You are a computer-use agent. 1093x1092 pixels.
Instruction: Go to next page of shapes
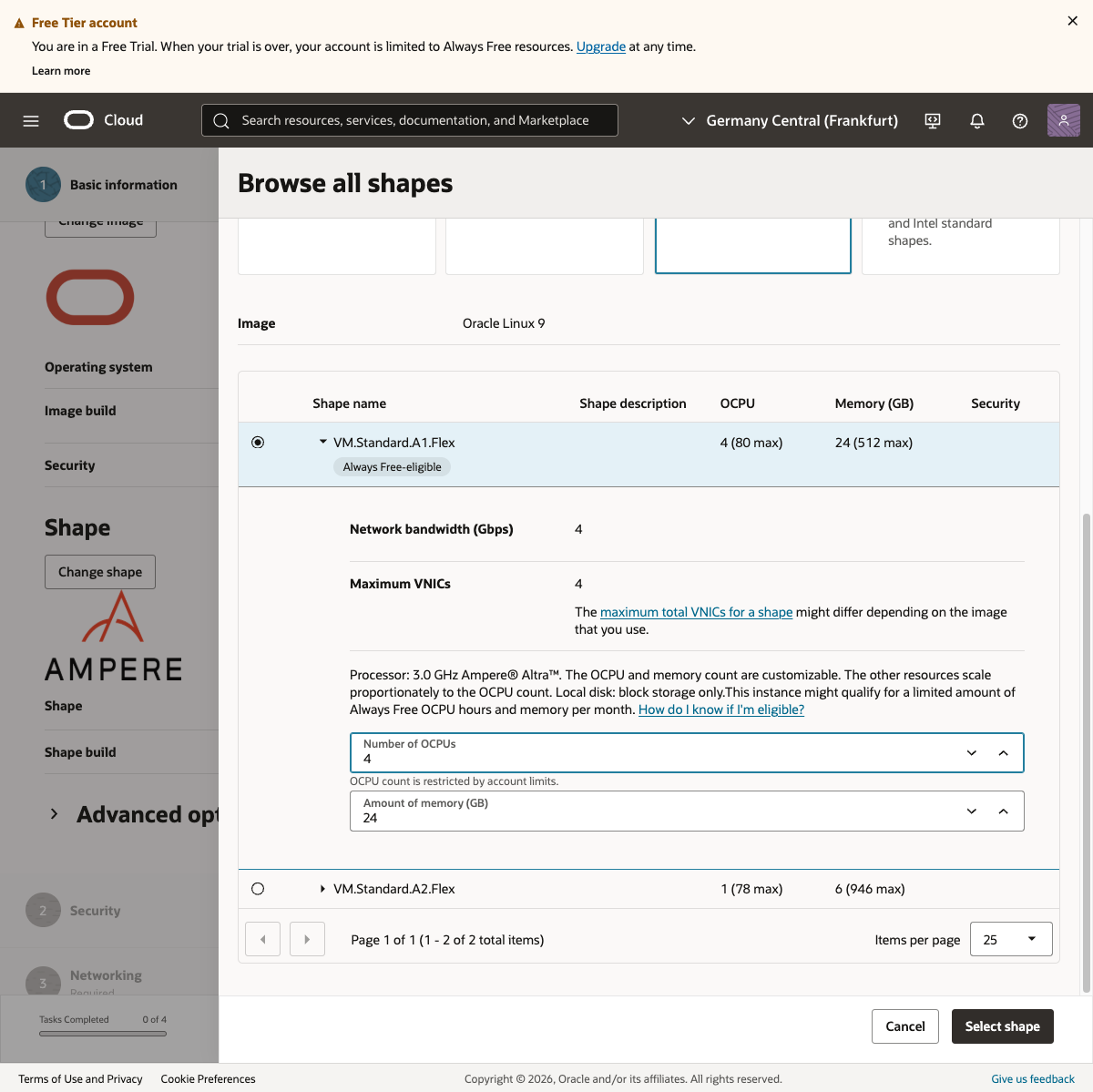307,939
